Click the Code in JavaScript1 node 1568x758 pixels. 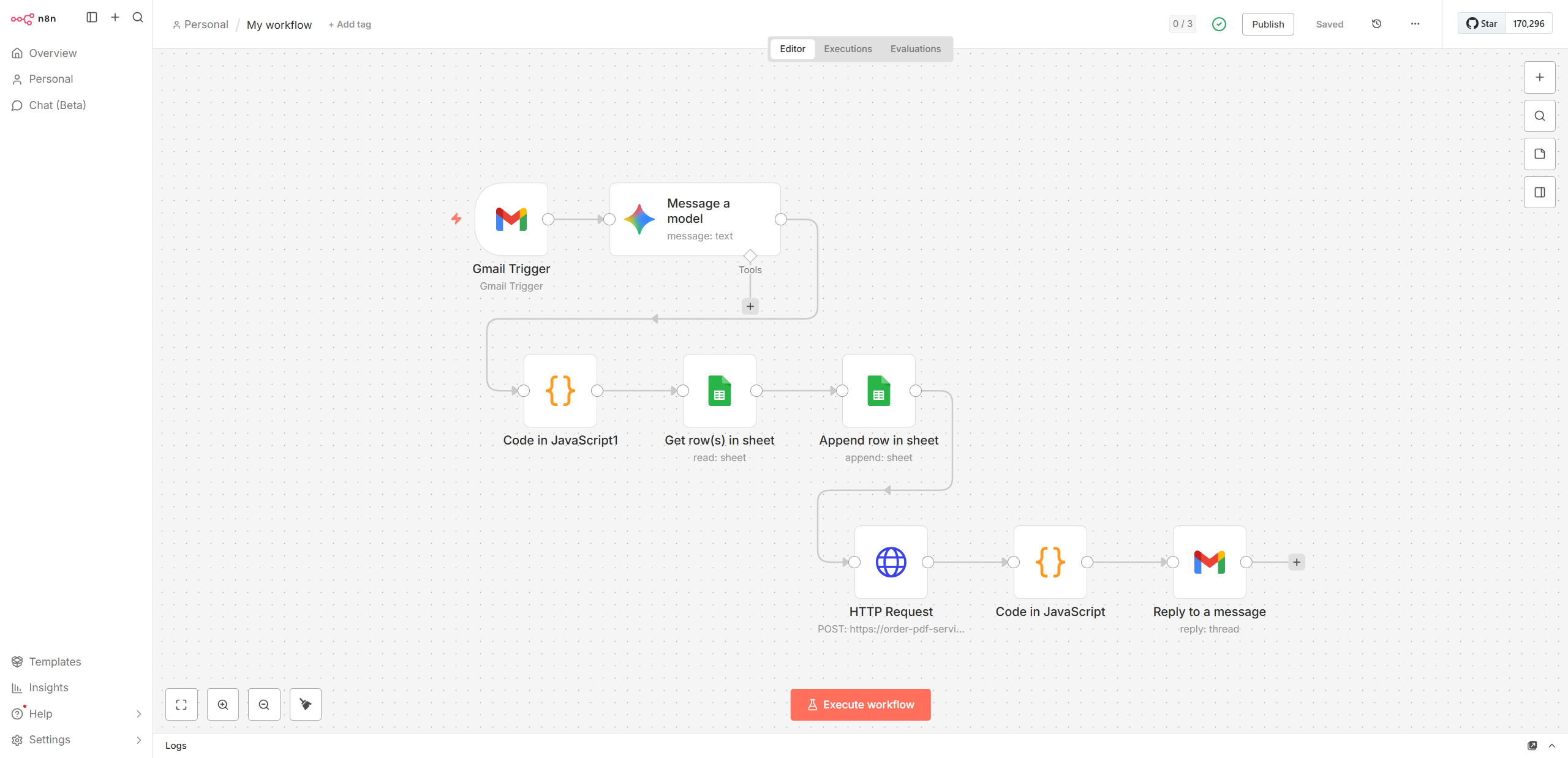560,391
